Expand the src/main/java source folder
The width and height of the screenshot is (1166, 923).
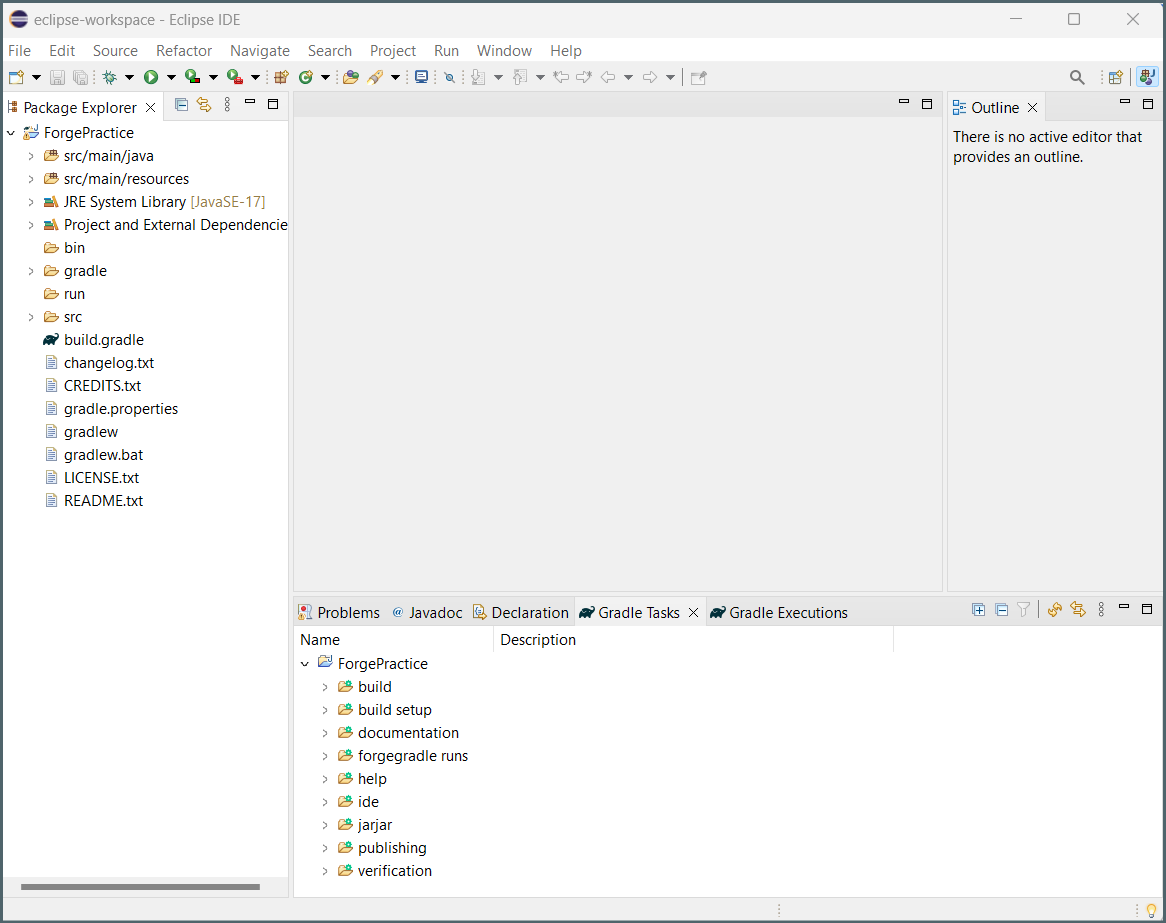31,156
